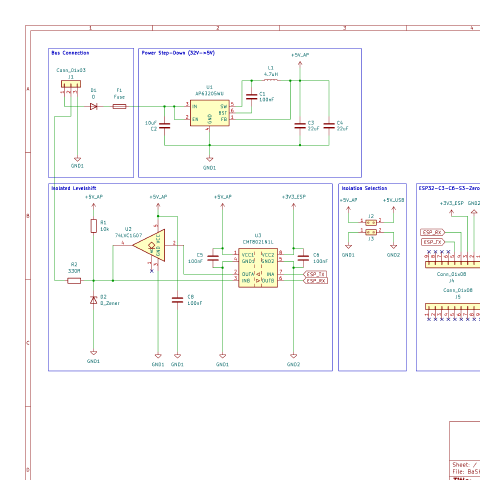This screenshot has height=480, width=480.
Task: Select the J2 jumper in Isolation Selection
Action: [x=371, y=222]
